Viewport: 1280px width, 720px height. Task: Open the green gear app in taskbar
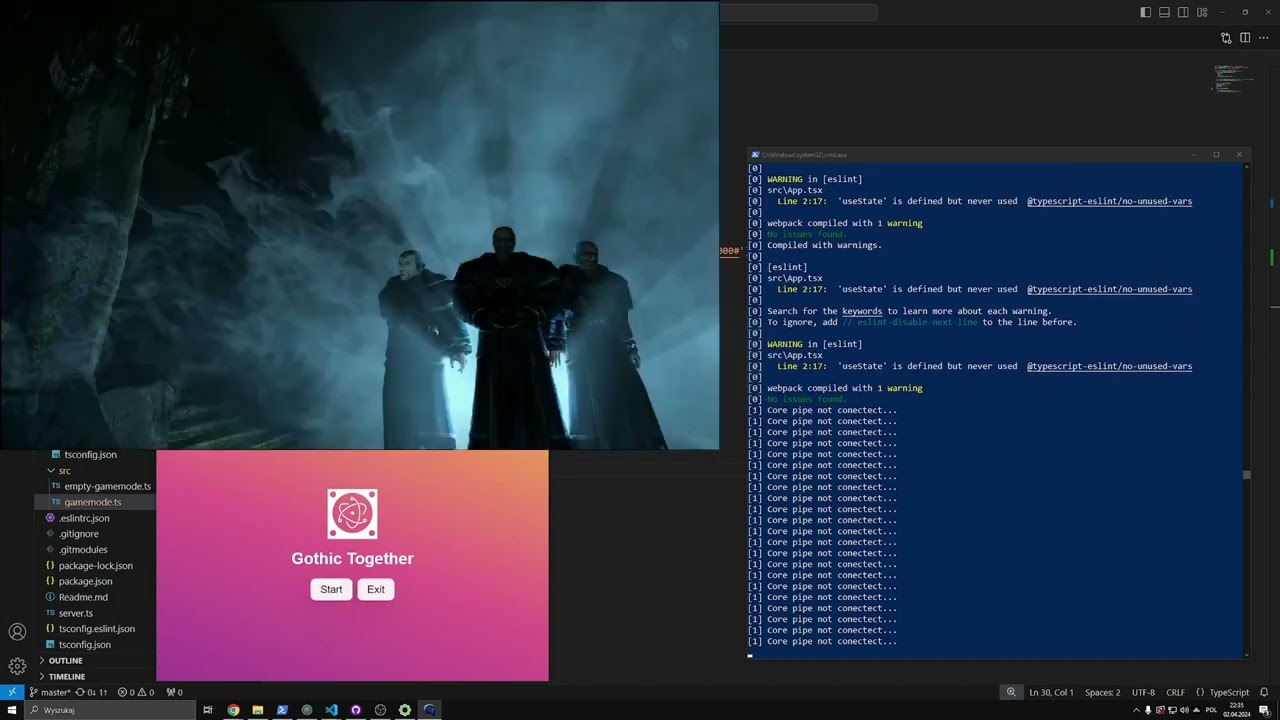405,710
